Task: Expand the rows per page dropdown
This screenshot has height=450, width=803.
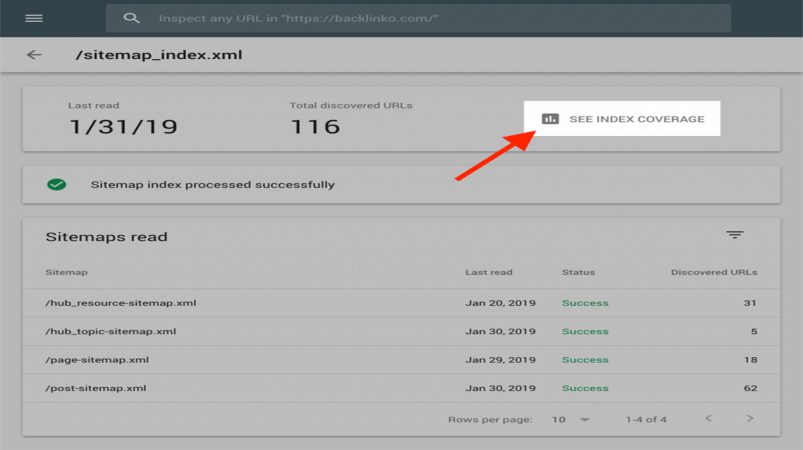Action: tap(584, 420)
